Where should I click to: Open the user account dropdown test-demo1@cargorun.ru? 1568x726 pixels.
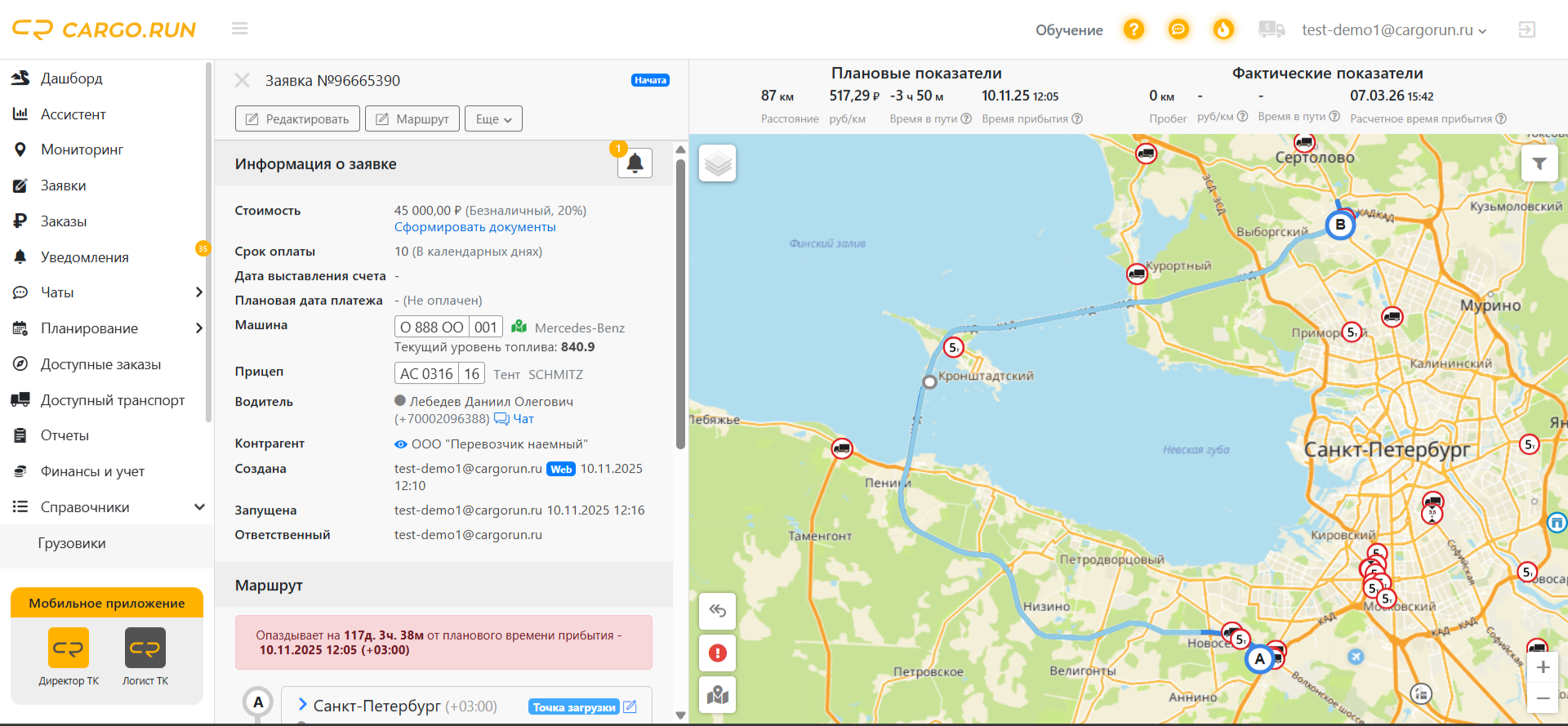1394,30
